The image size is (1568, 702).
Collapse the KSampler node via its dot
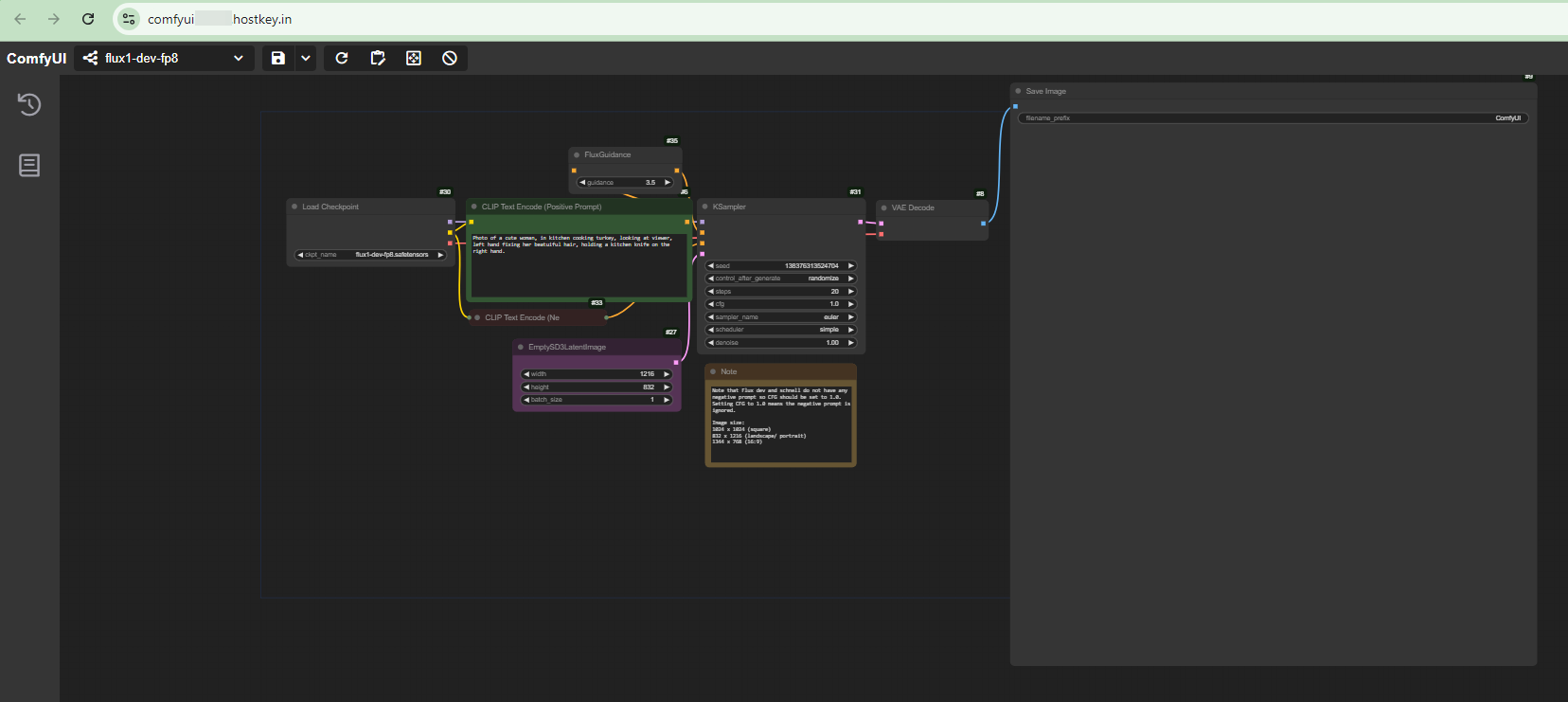pyautogui.click(x=705, y=207)
